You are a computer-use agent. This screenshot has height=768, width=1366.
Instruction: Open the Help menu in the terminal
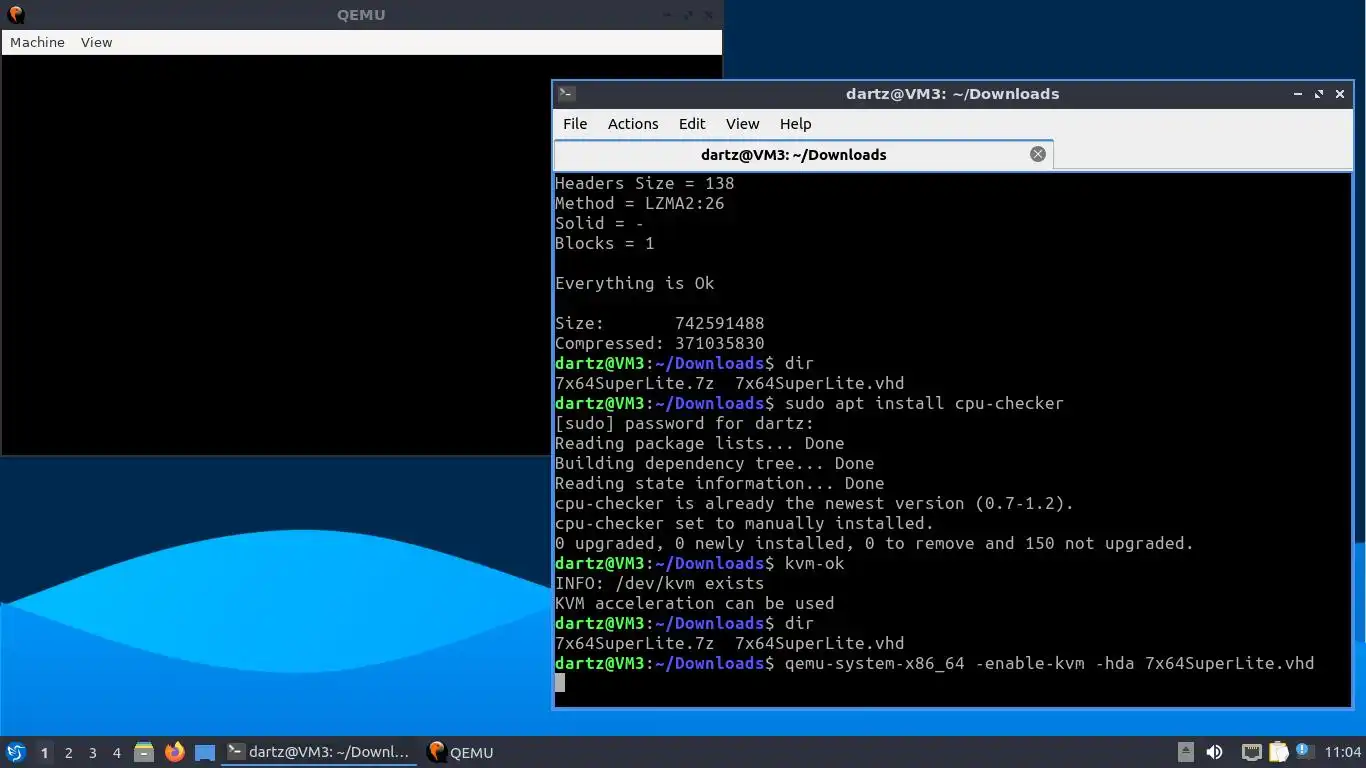point(795,124)
